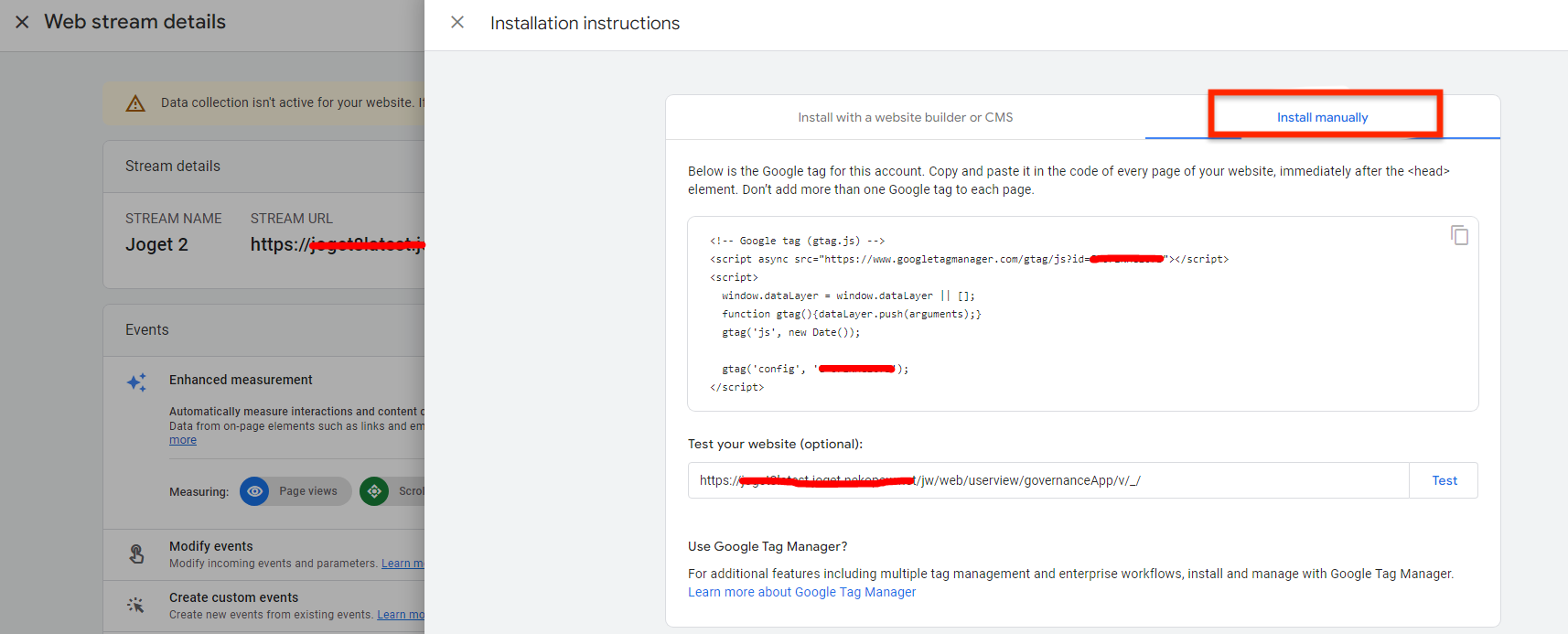Viewport: 1568px width, 634px height.
Task: Copy the Google tag code snippet
Action: 1459,235
